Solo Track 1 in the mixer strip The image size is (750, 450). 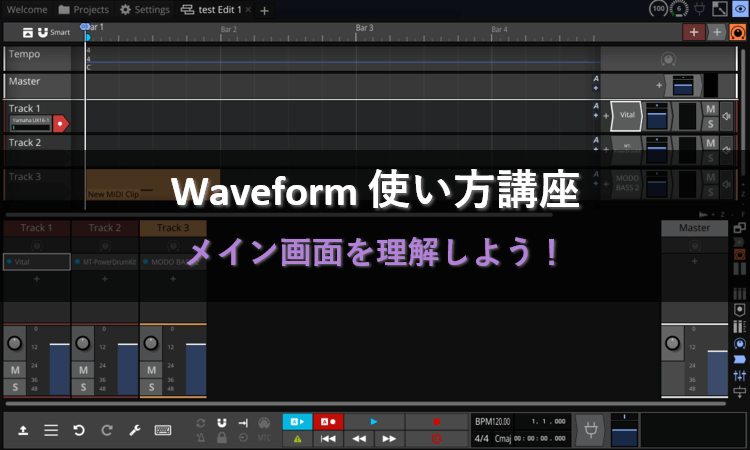(x=16, y=387)
